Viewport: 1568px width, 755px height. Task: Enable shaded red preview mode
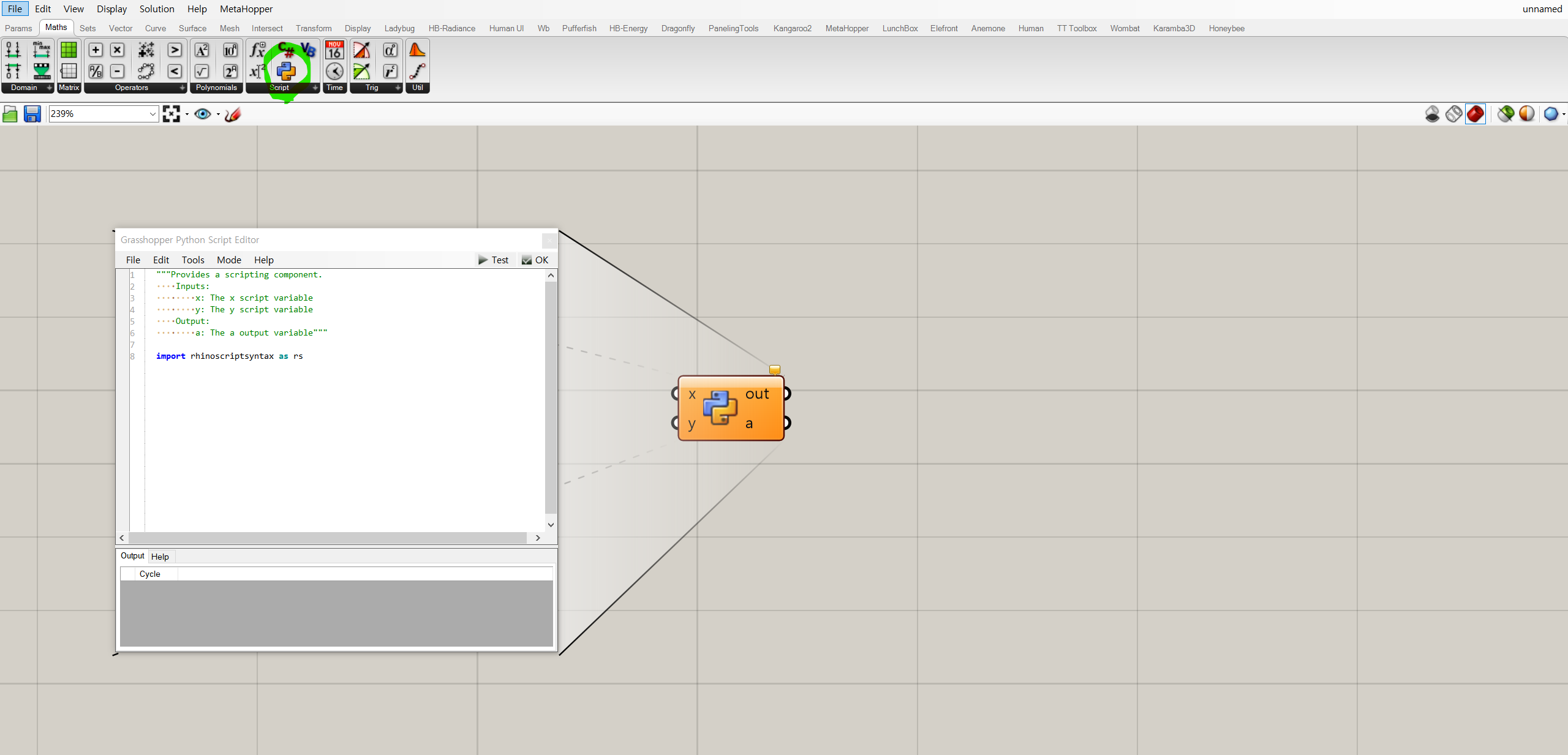(x=1476, y=114)
